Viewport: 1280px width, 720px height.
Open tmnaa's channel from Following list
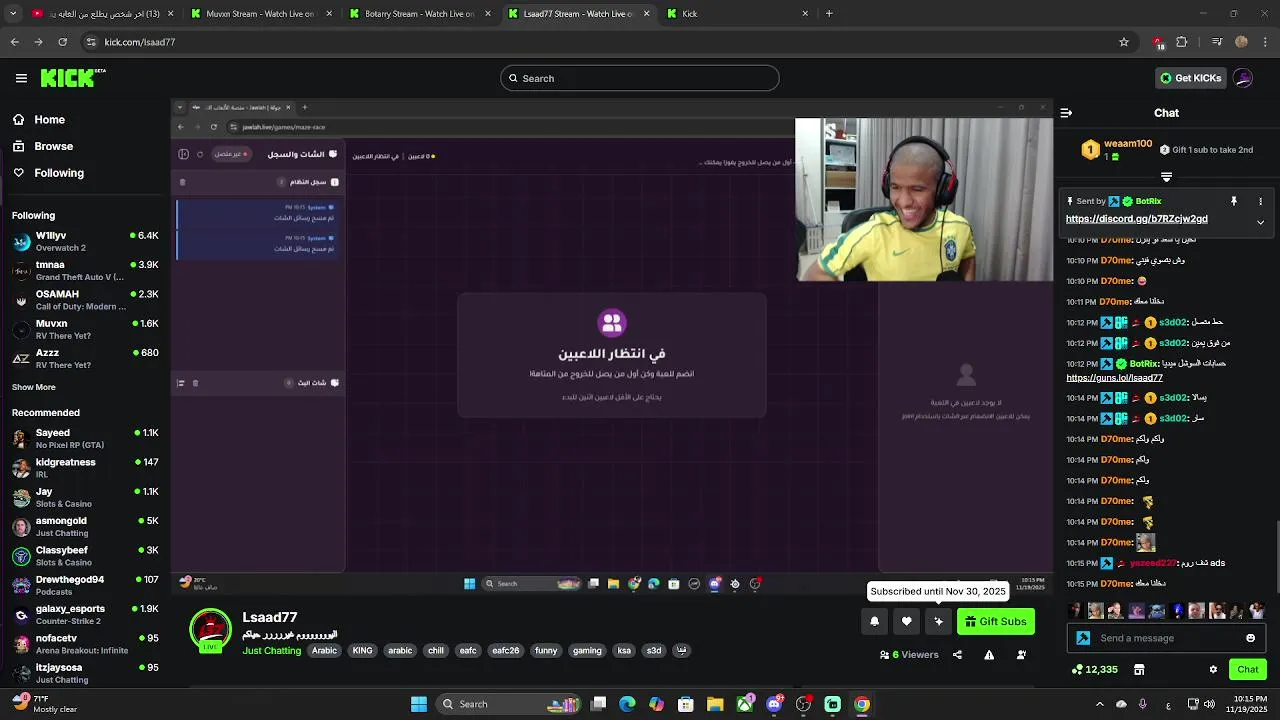coord(85,270)
